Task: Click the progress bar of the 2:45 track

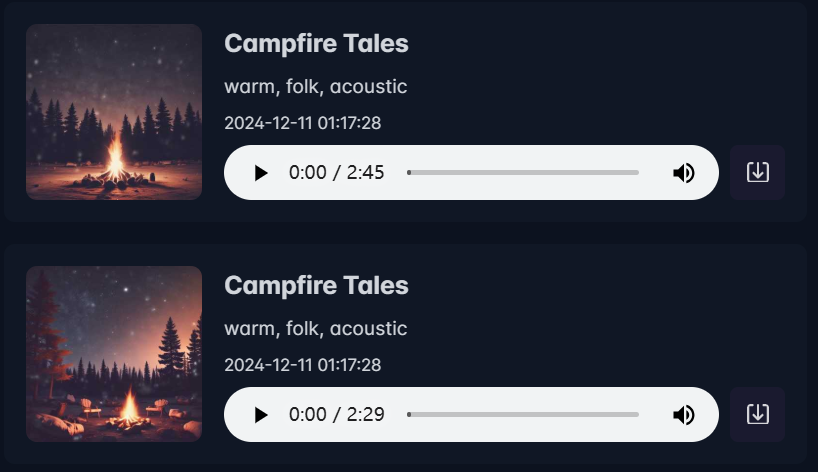Action: coord(524,173)
